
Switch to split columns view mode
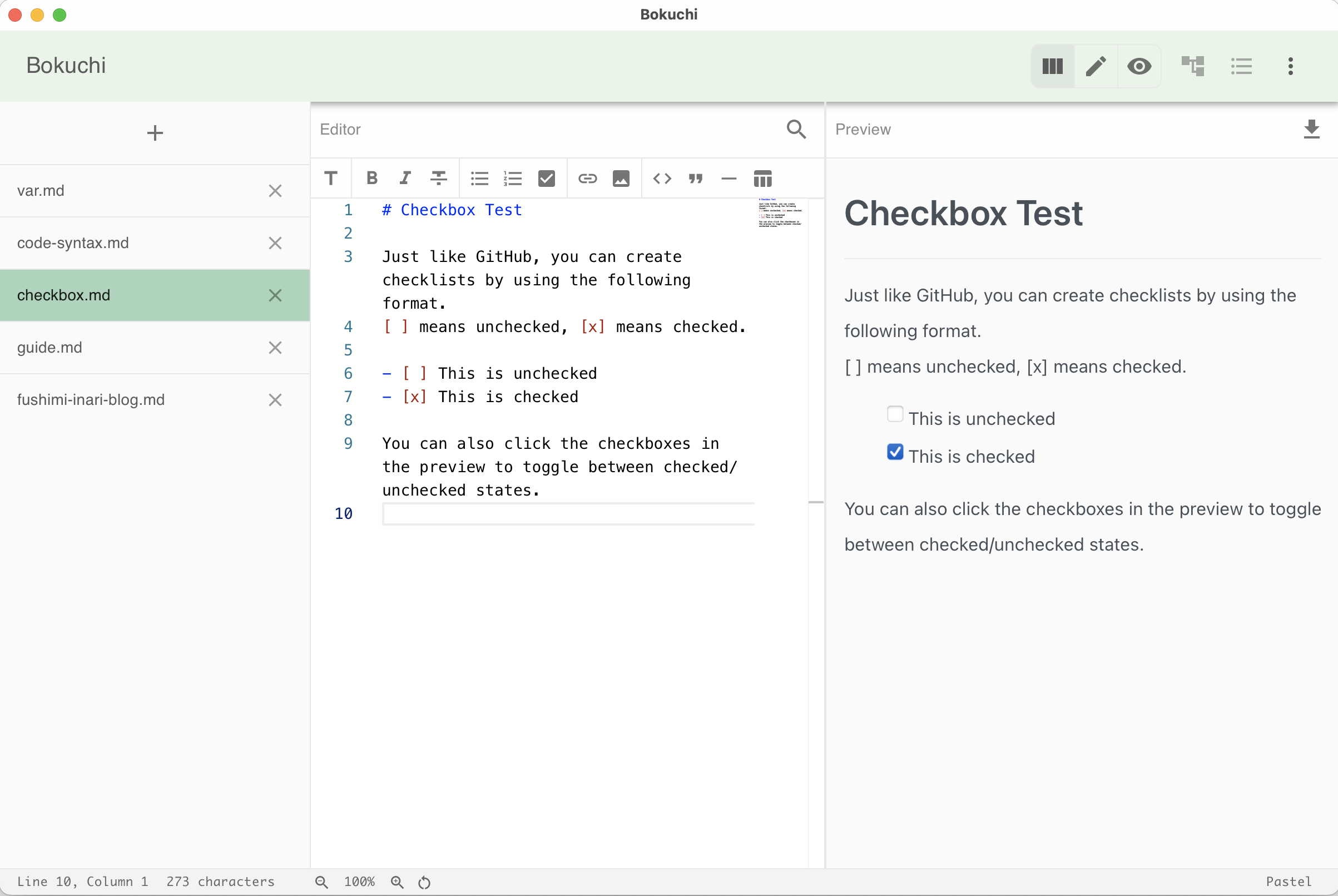point(1052,66)
